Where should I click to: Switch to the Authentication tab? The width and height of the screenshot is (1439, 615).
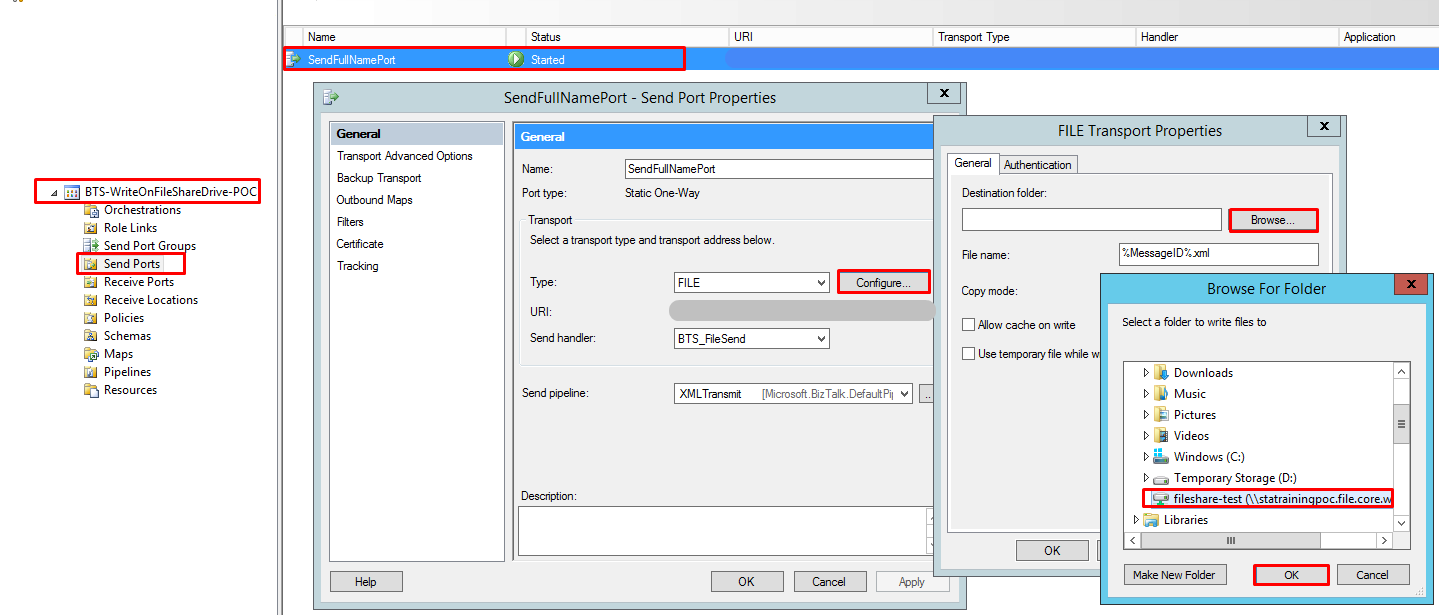[1037, 165]
